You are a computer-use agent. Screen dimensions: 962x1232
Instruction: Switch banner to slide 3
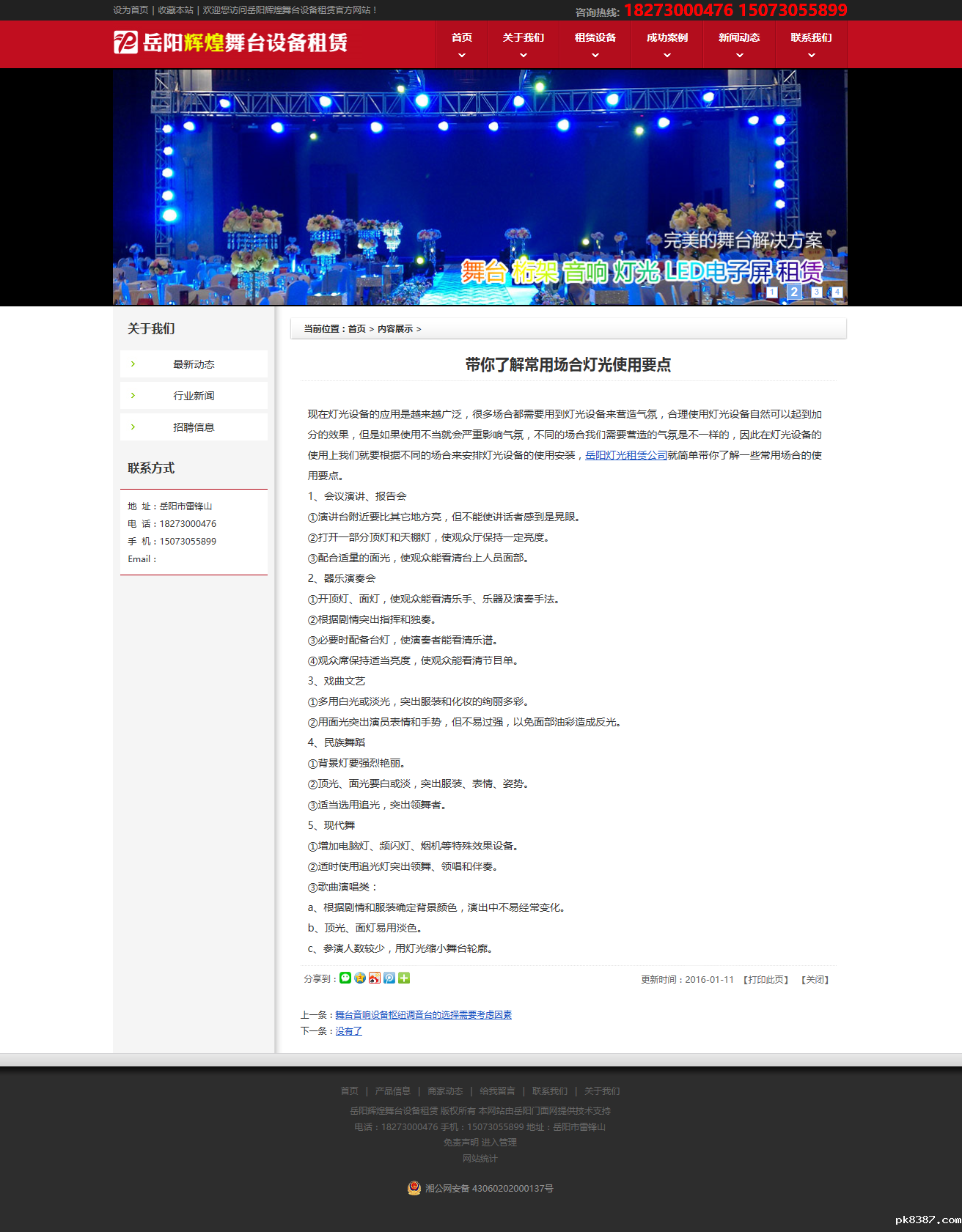point(816,292)
